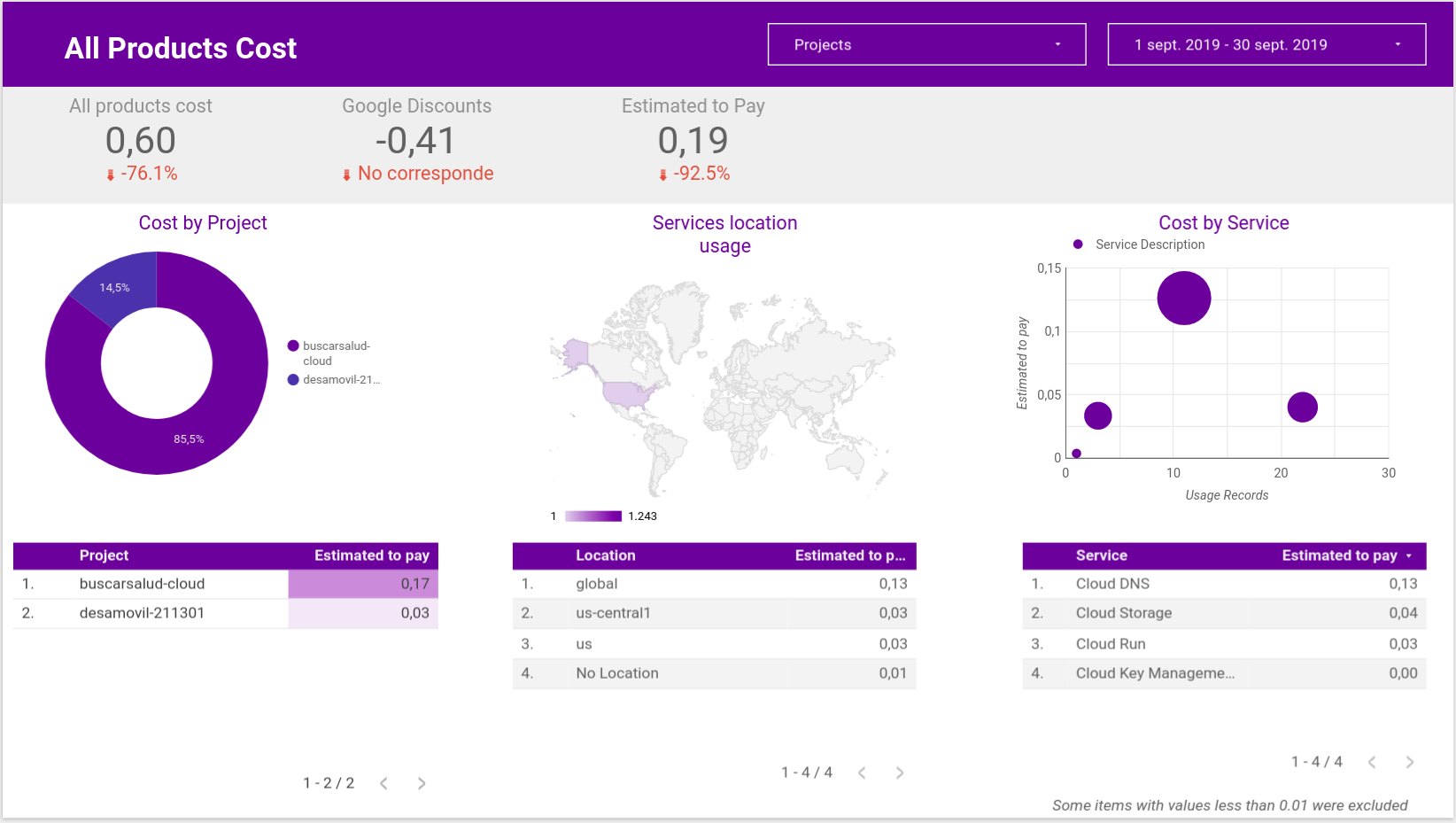
Task: Go to next page of Project table
Action: coord(422,783)
